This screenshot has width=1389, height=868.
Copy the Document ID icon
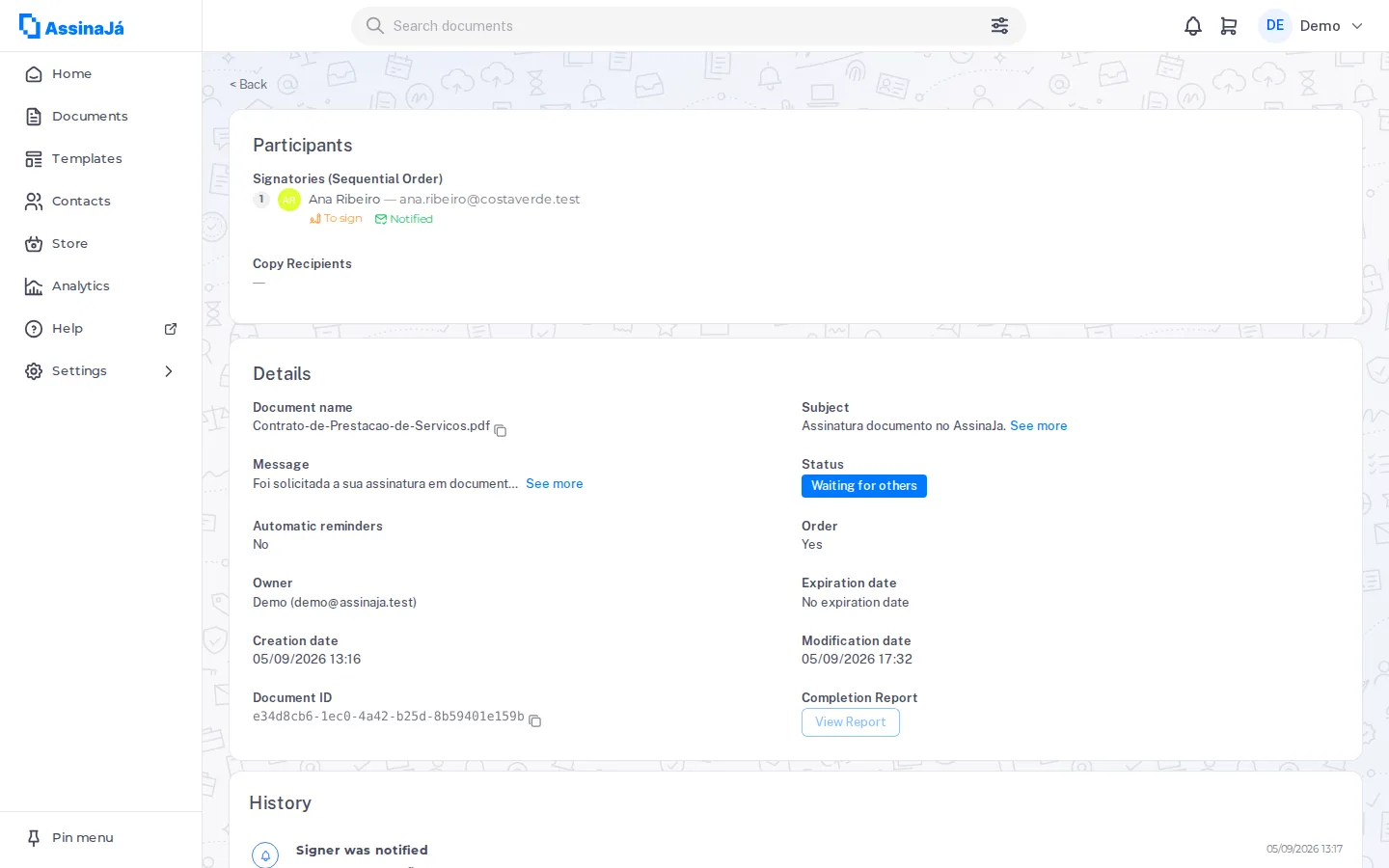[535, 720]
